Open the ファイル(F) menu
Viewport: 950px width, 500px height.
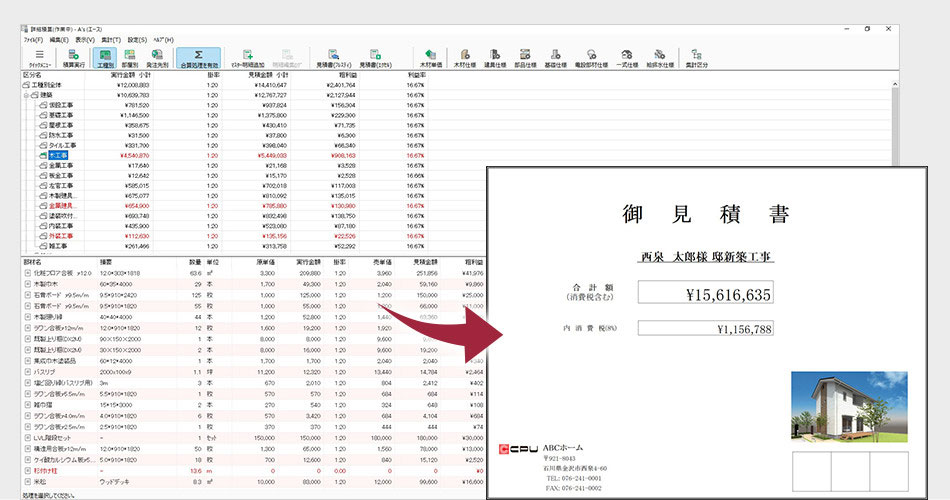[x=33, y=40]
